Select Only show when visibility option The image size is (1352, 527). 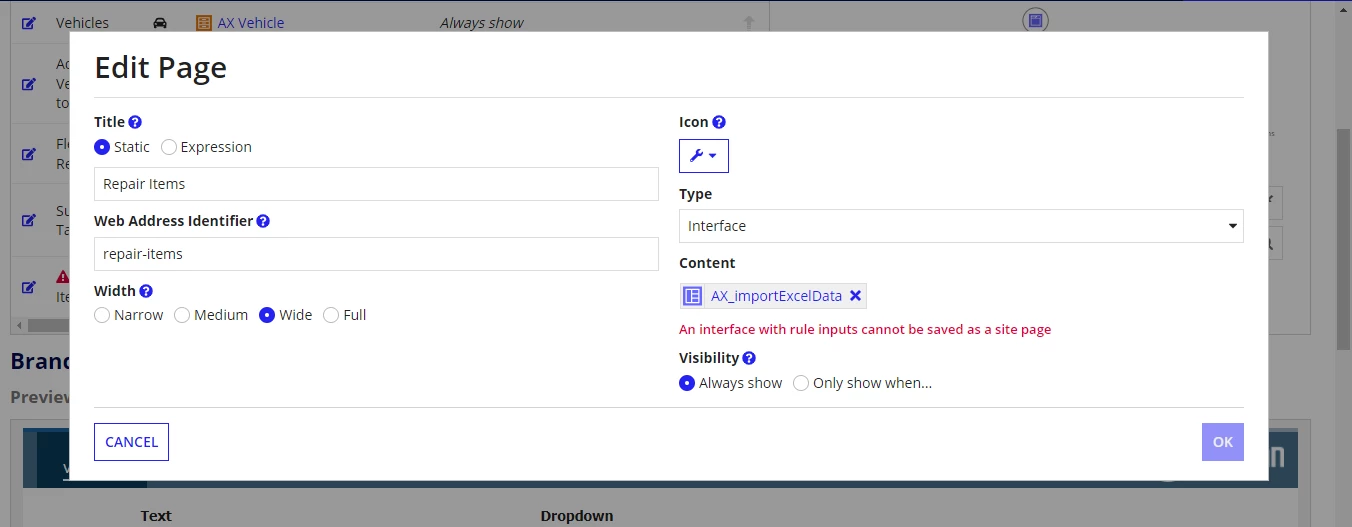tap(801, 383)
